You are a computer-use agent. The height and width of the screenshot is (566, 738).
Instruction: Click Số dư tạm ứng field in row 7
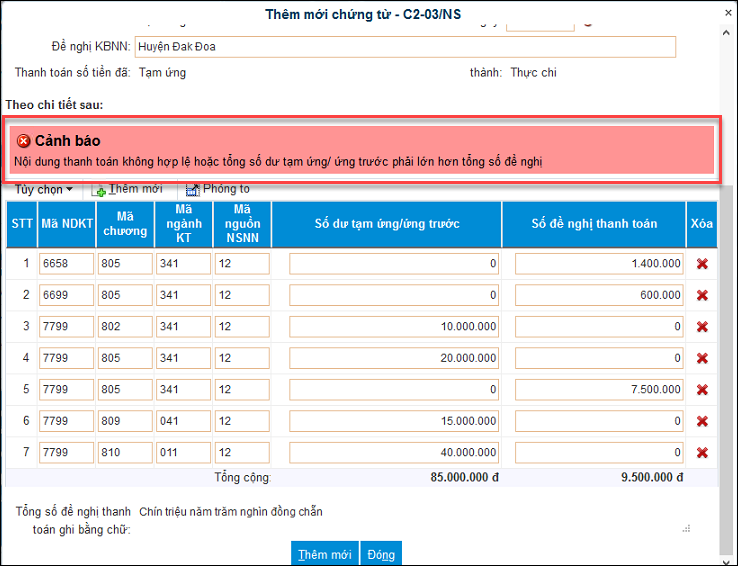pyautogui.click(x=394, y=452)
